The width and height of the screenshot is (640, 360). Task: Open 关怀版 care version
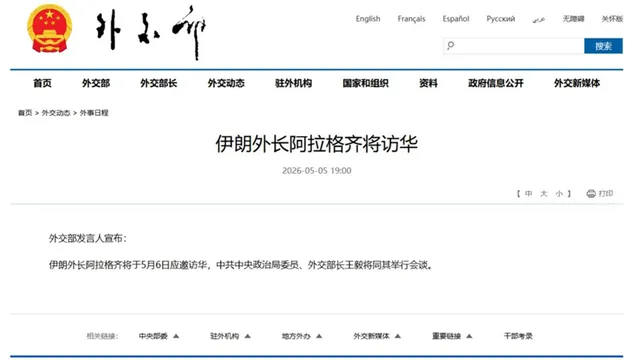pos(612,19)
